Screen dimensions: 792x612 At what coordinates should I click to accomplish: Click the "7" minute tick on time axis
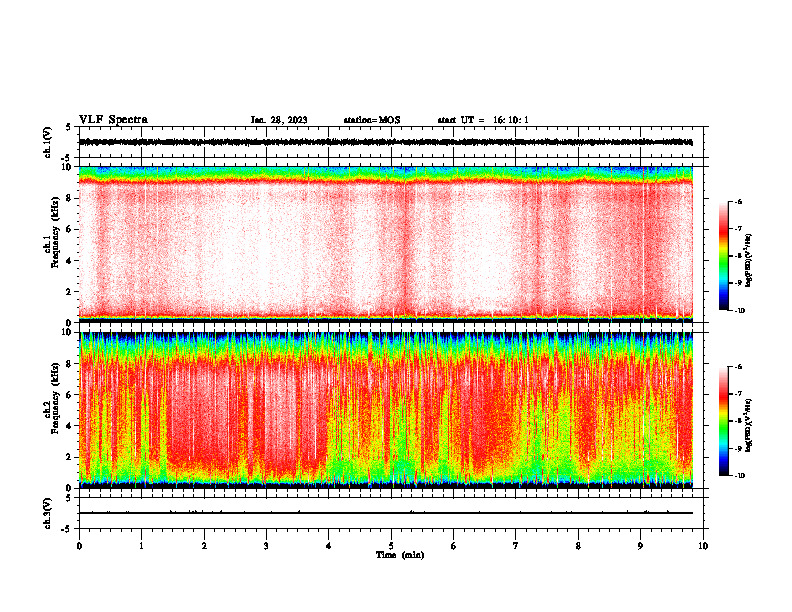[516, 546]
